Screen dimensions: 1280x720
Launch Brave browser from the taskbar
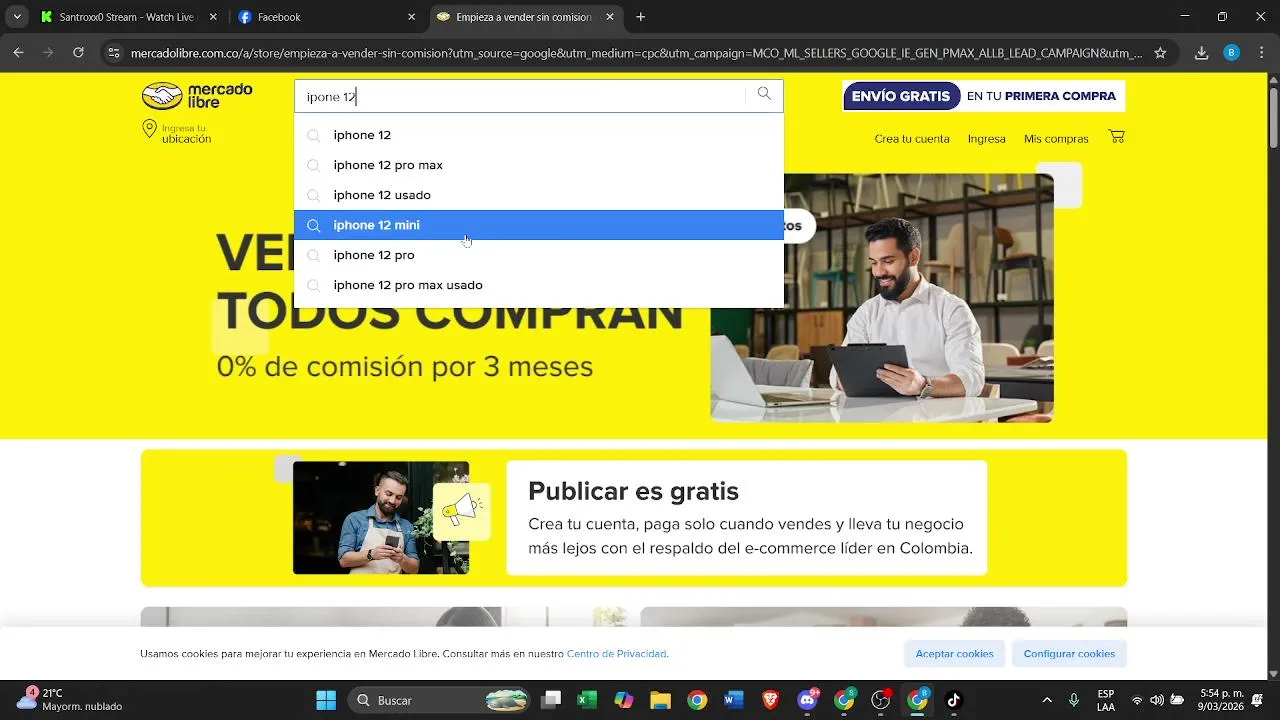[x=771, y=700]
